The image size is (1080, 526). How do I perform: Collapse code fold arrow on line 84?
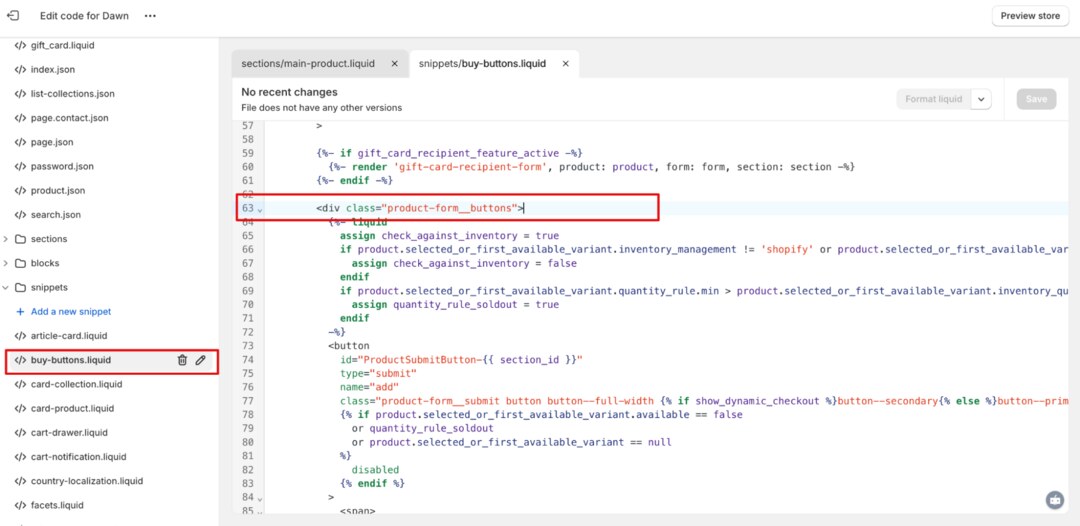click(260, 498)
